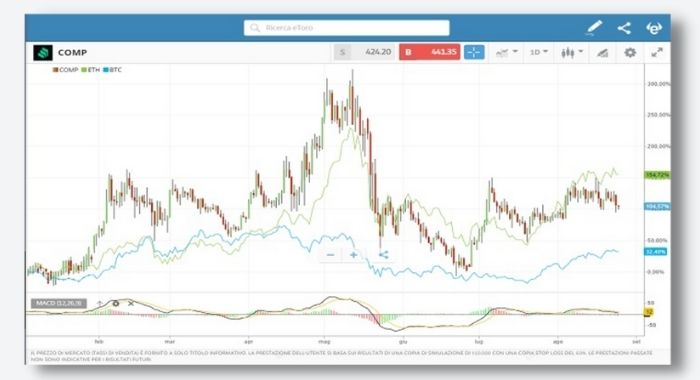Click the feb label on time axis
Image resolution: width=700 pixels, height=380 pixels.
pos(99,342)
